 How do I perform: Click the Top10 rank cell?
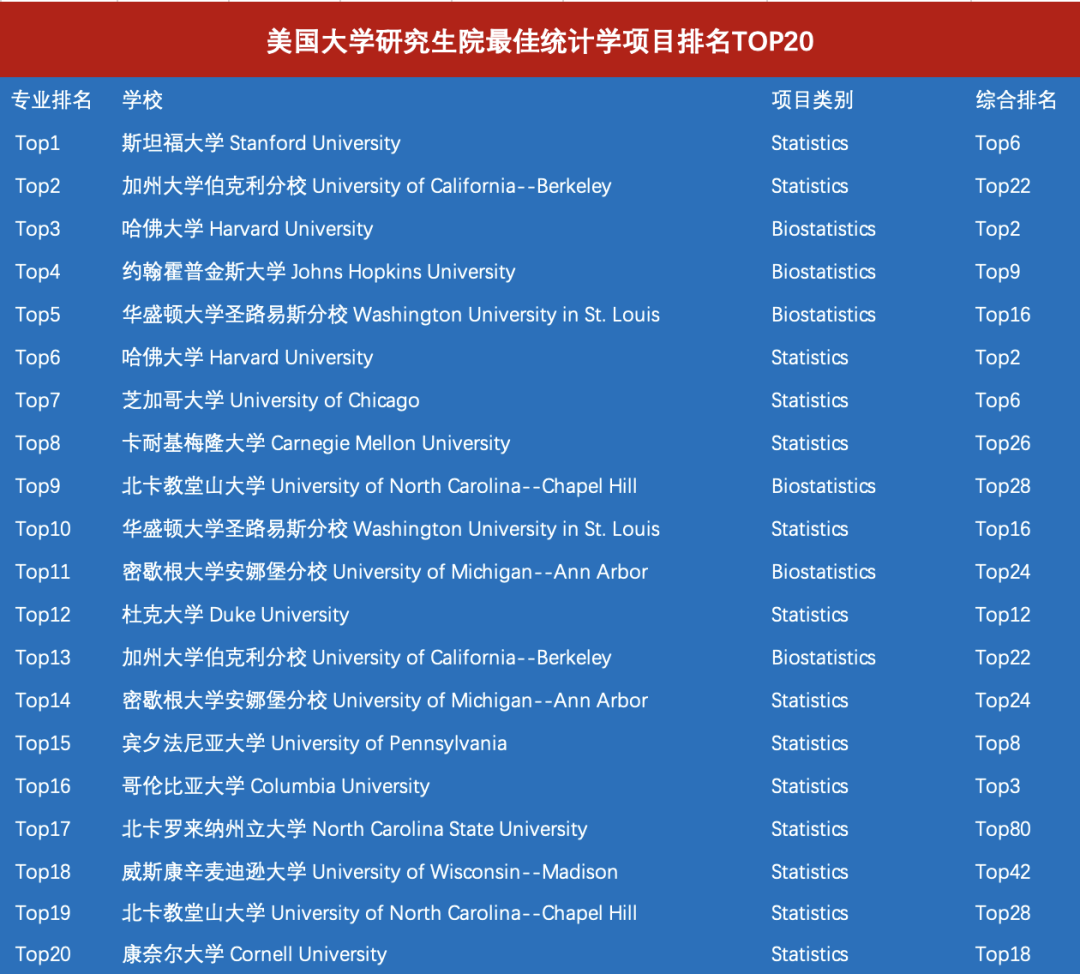click(43, 529)
